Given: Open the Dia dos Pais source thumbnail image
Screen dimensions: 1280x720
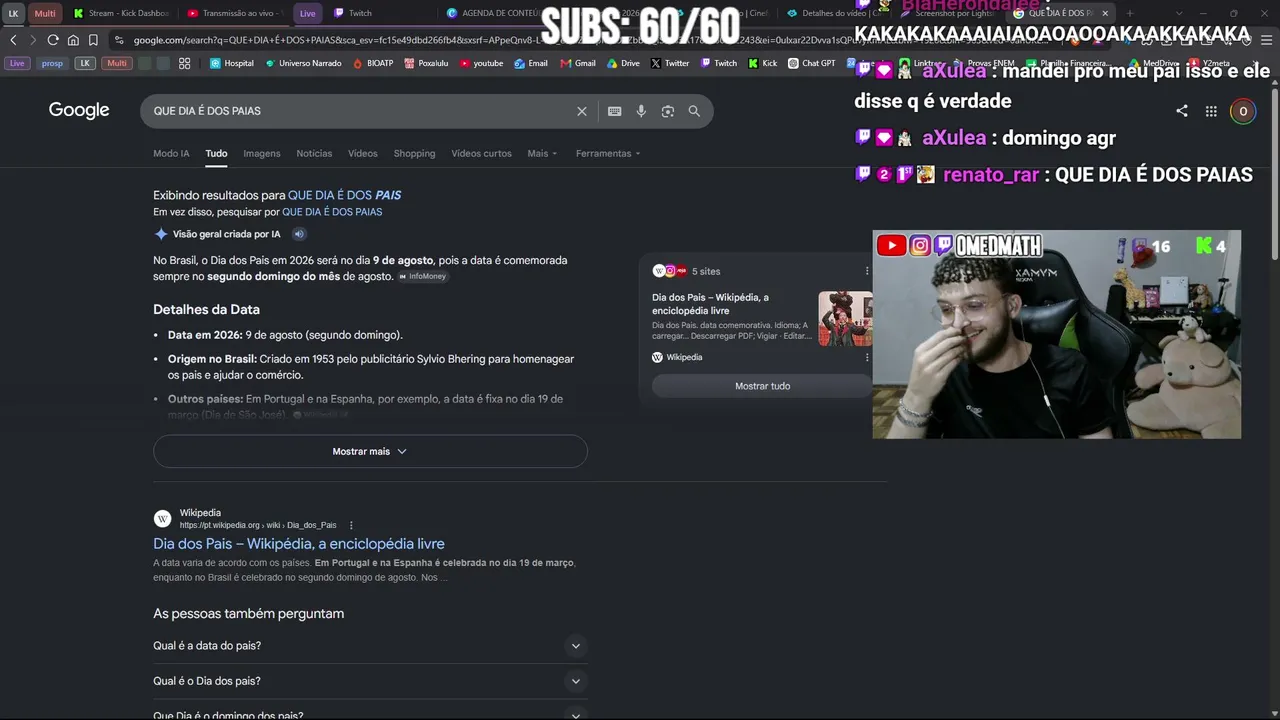Looking at the screenshot, I should 845,319.
